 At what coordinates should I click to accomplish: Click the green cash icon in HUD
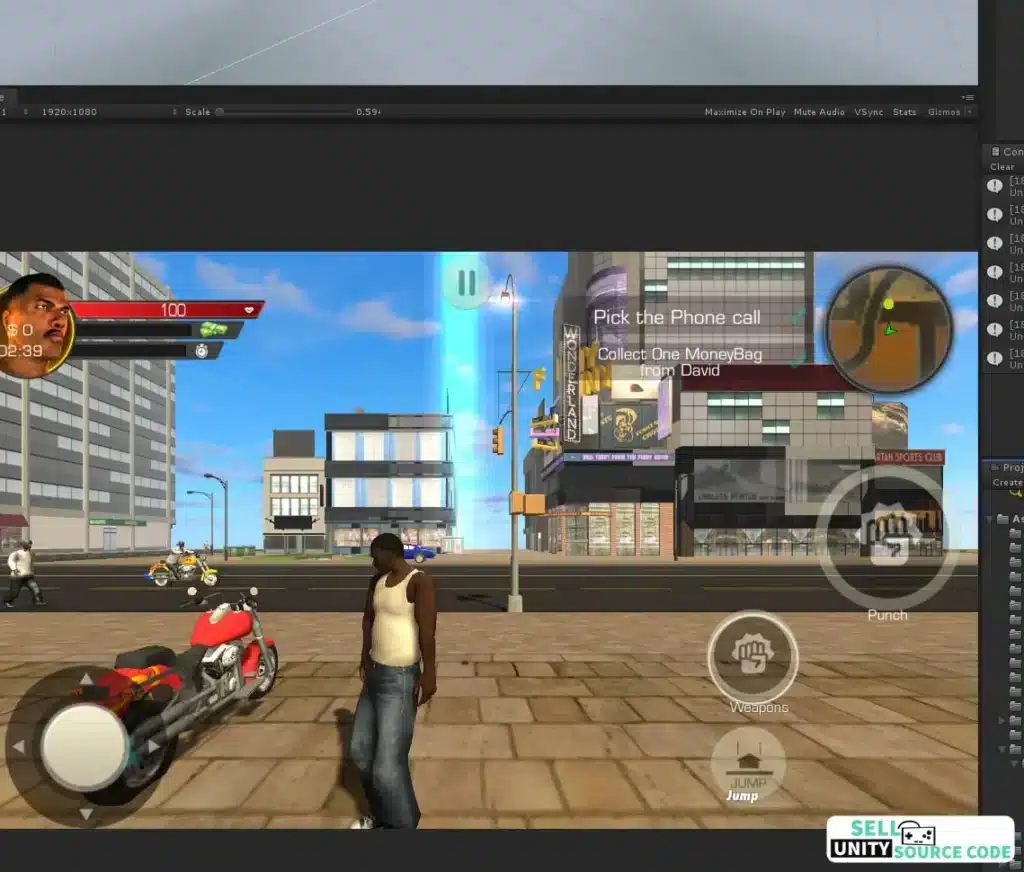[x=213, y=329]
